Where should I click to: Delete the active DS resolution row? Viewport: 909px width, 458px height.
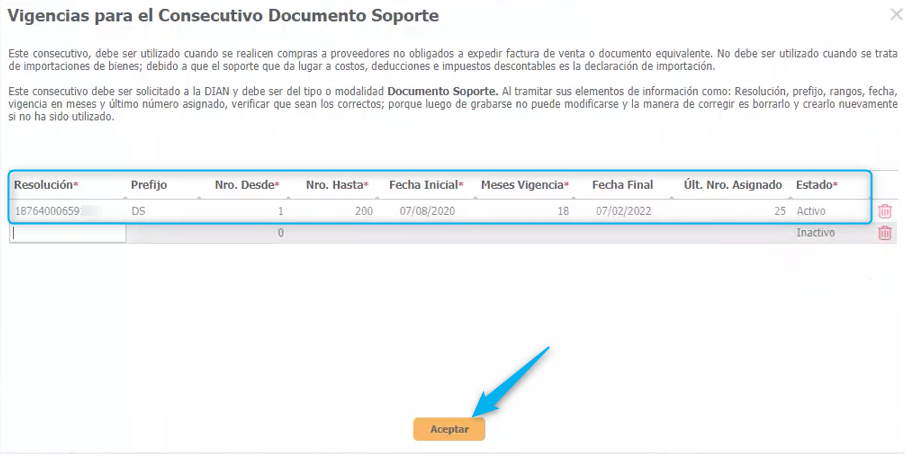point(884,211)
